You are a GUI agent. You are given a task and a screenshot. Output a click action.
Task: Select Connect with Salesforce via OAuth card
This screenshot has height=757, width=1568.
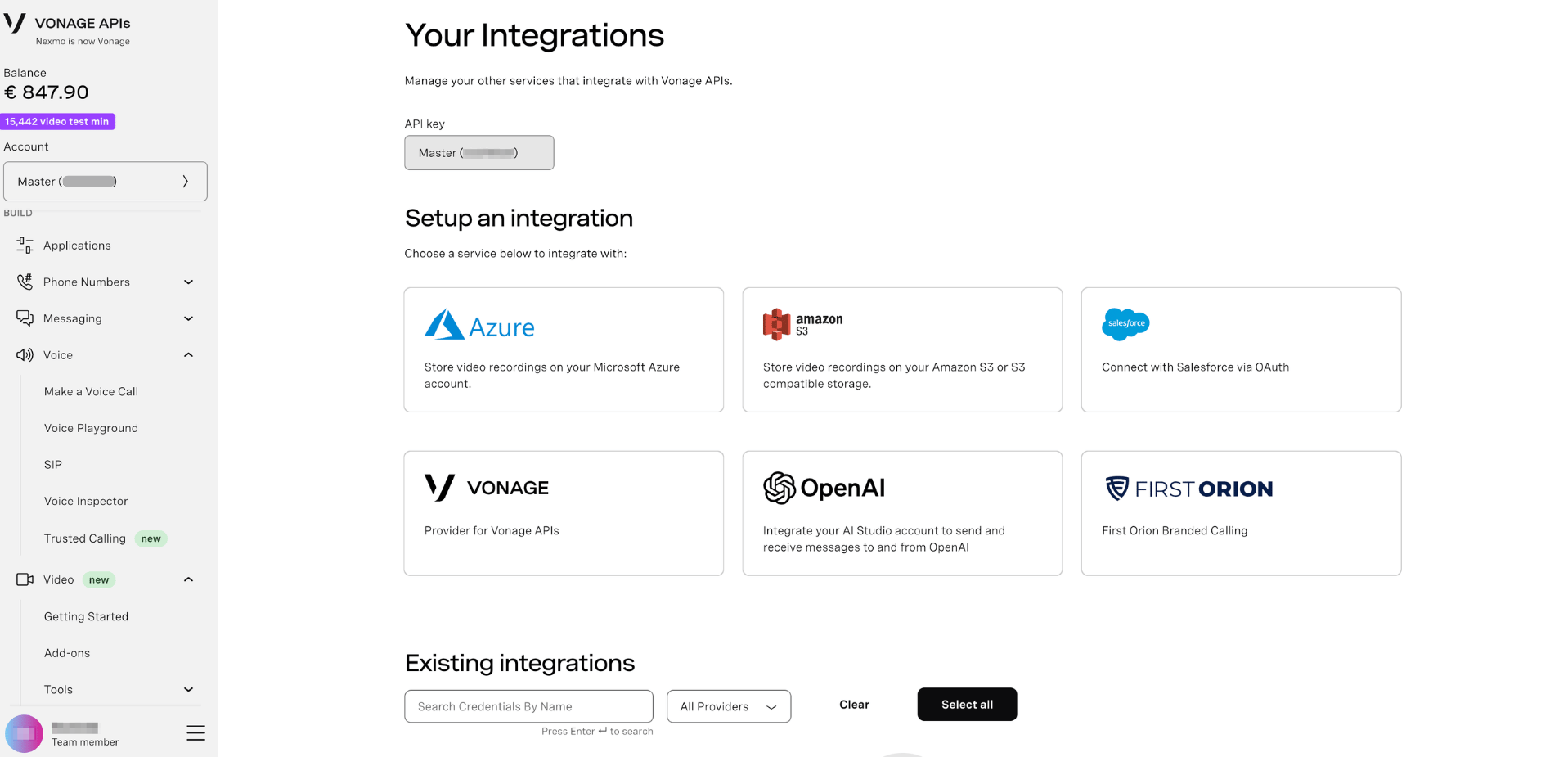(1241, 349)
